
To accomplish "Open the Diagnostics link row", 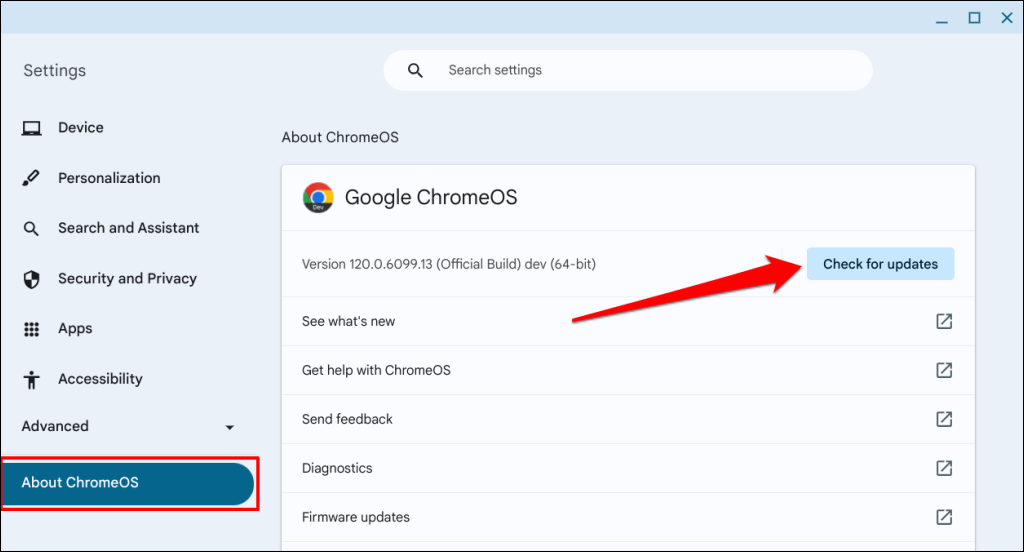I will click(337, 468).
